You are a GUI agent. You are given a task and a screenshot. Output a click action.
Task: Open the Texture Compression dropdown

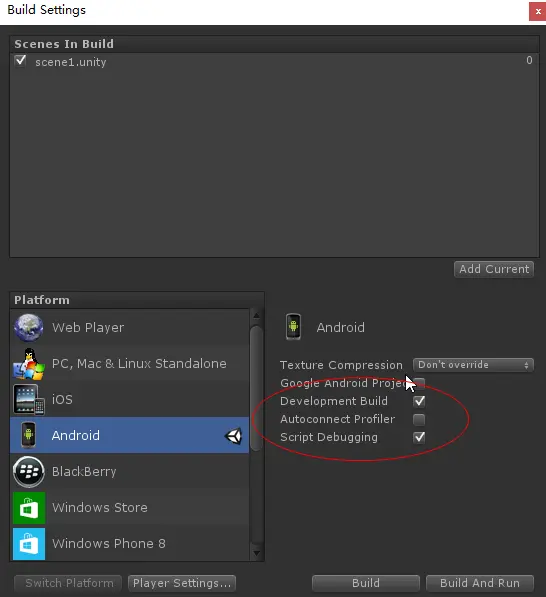coord(473,365)
